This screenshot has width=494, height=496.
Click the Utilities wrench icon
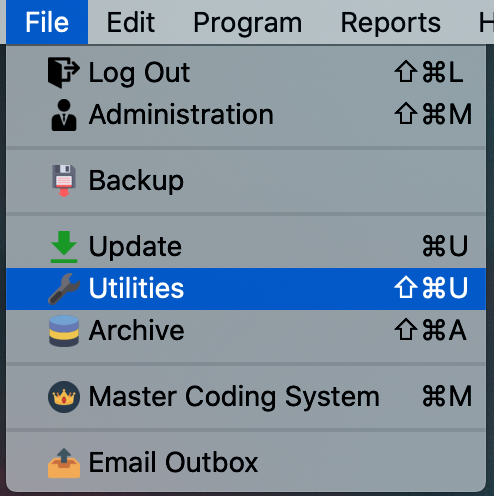pyautogui.click(x=64, y=289)
